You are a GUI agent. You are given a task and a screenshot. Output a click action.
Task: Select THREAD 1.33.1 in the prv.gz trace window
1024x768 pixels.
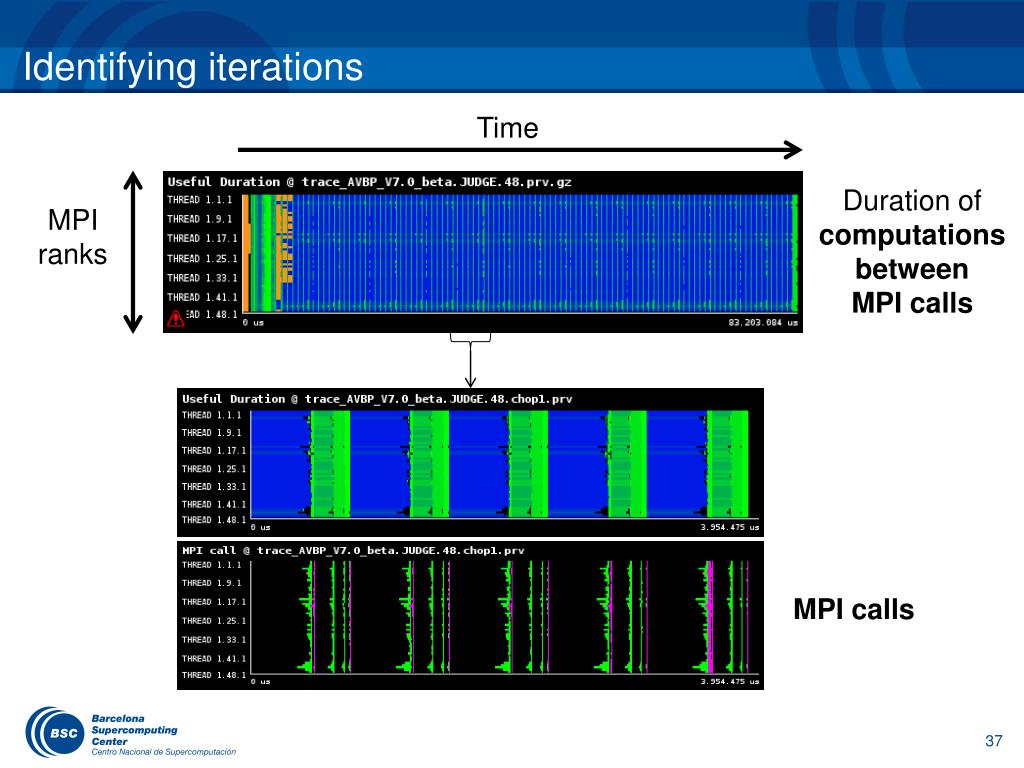pyautogui.click(x=202, y=278)
